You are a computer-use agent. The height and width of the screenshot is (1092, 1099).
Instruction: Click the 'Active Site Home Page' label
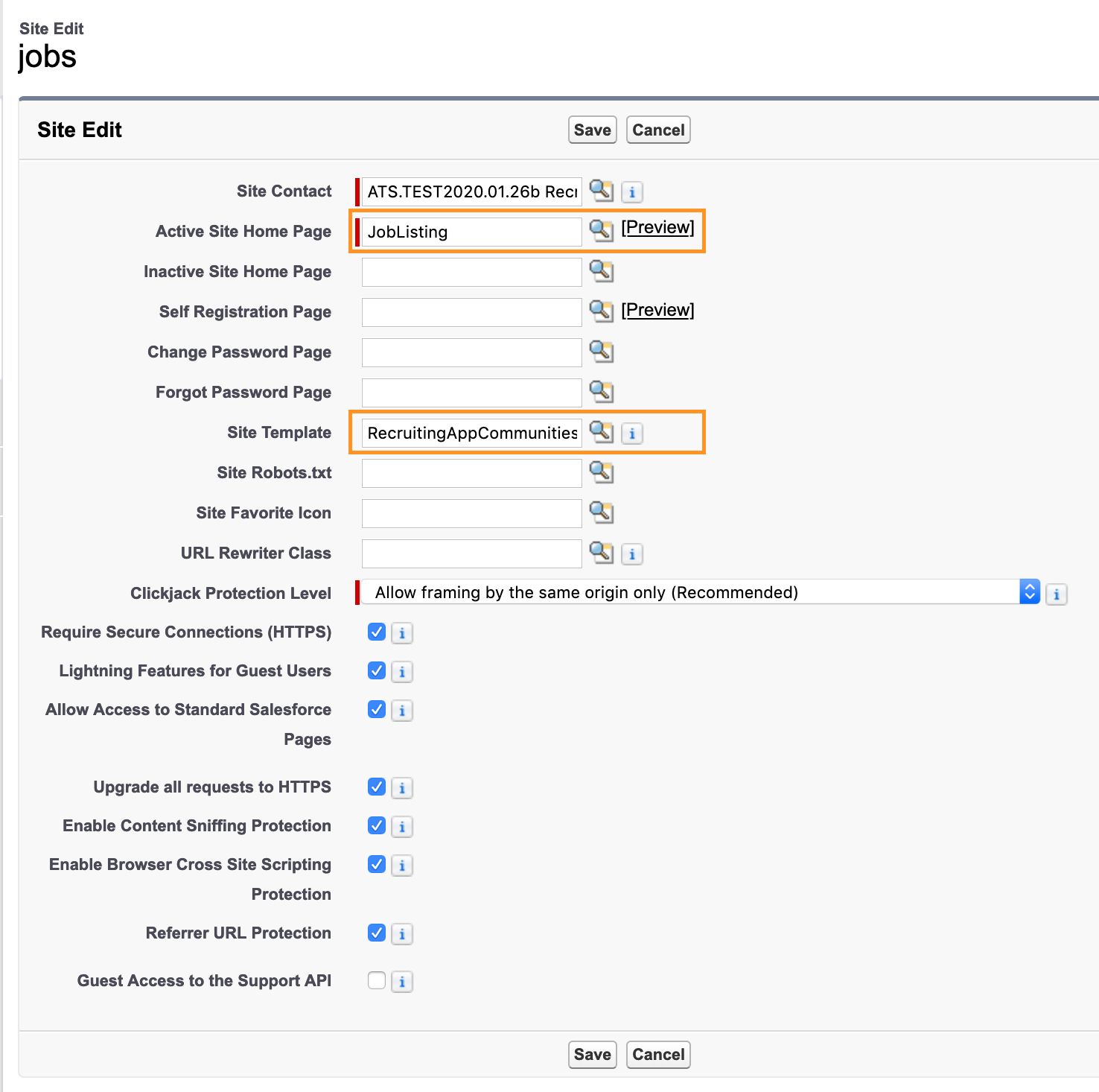(x=243, y=231)
